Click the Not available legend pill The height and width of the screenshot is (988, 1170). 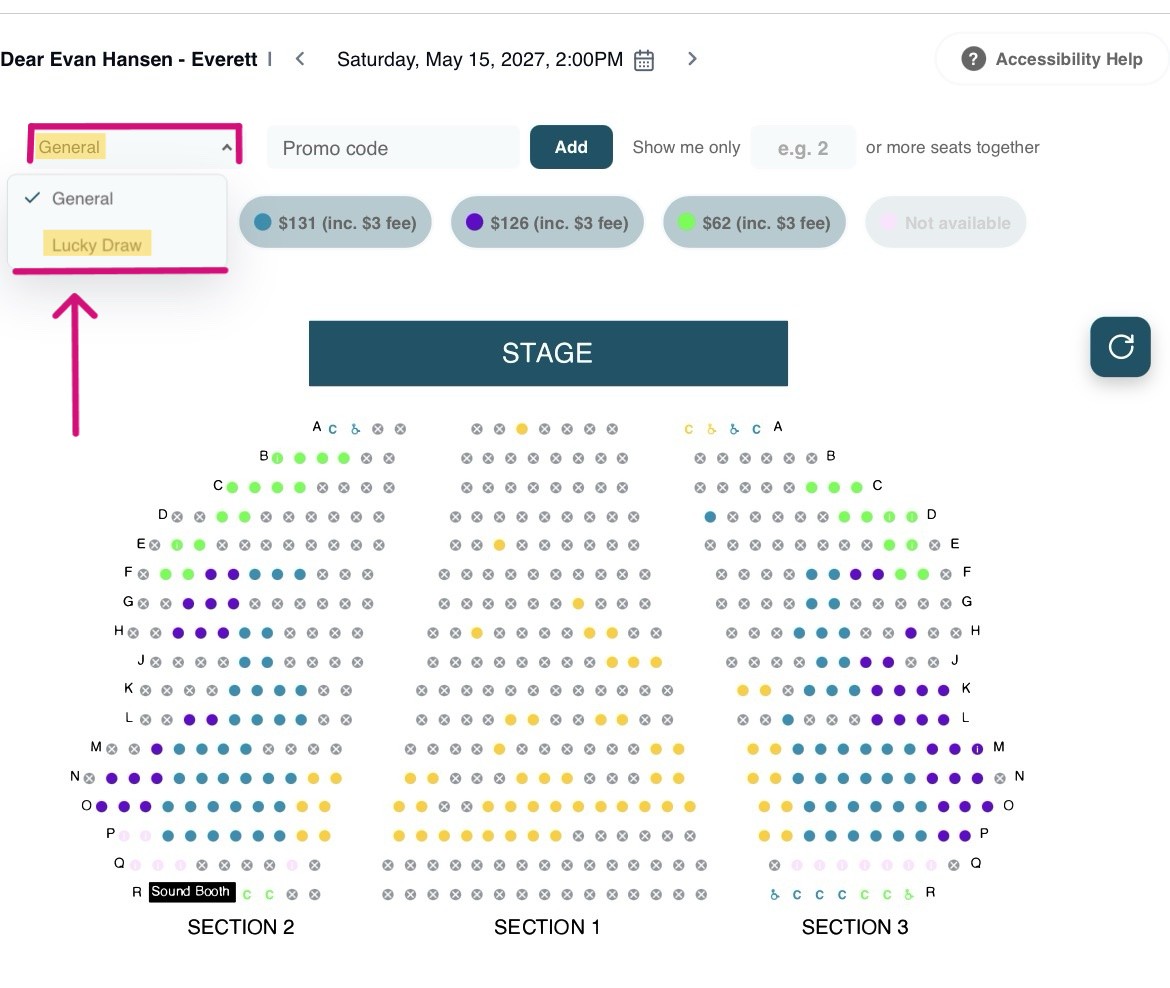tap(945, 222)
